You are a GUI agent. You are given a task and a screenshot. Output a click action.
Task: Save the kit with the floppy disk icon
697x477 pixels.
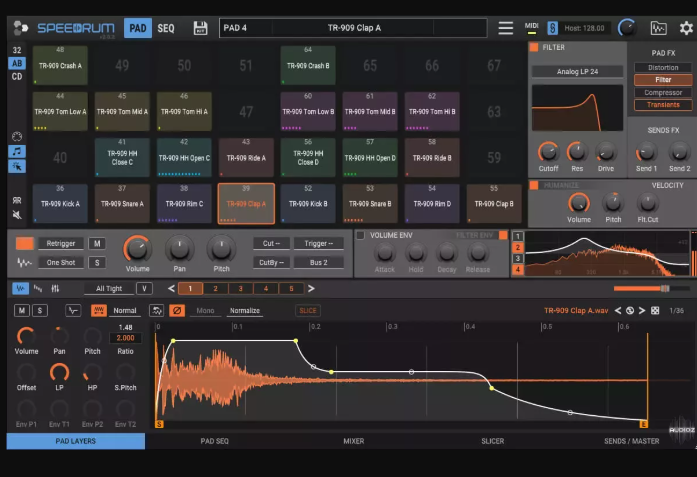[x=200, y=28]
